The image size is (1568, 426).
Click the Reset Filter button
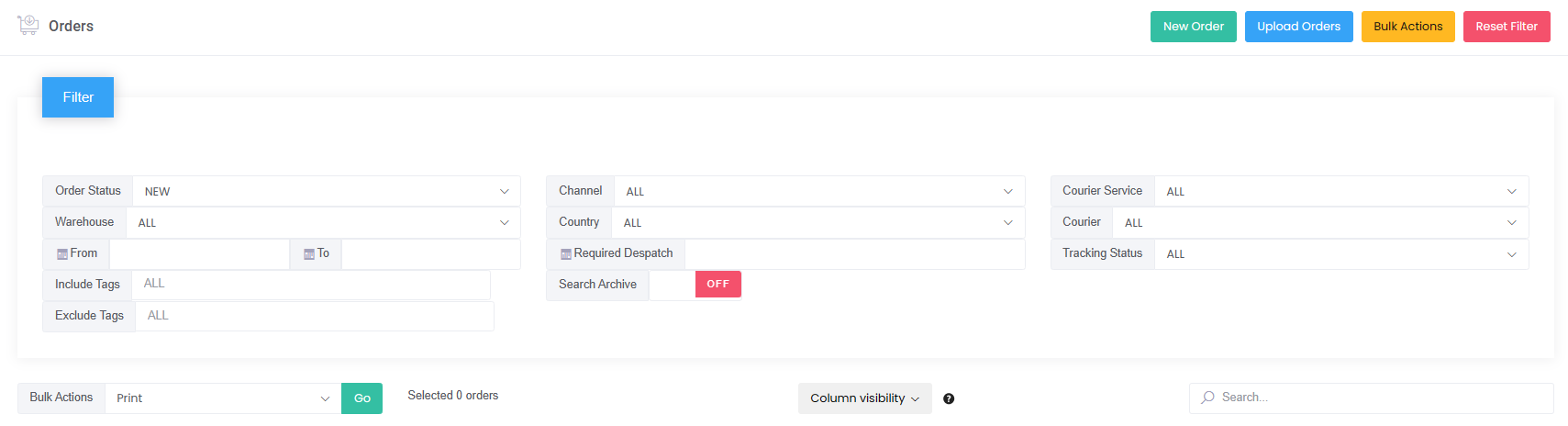coord(1507,27)
